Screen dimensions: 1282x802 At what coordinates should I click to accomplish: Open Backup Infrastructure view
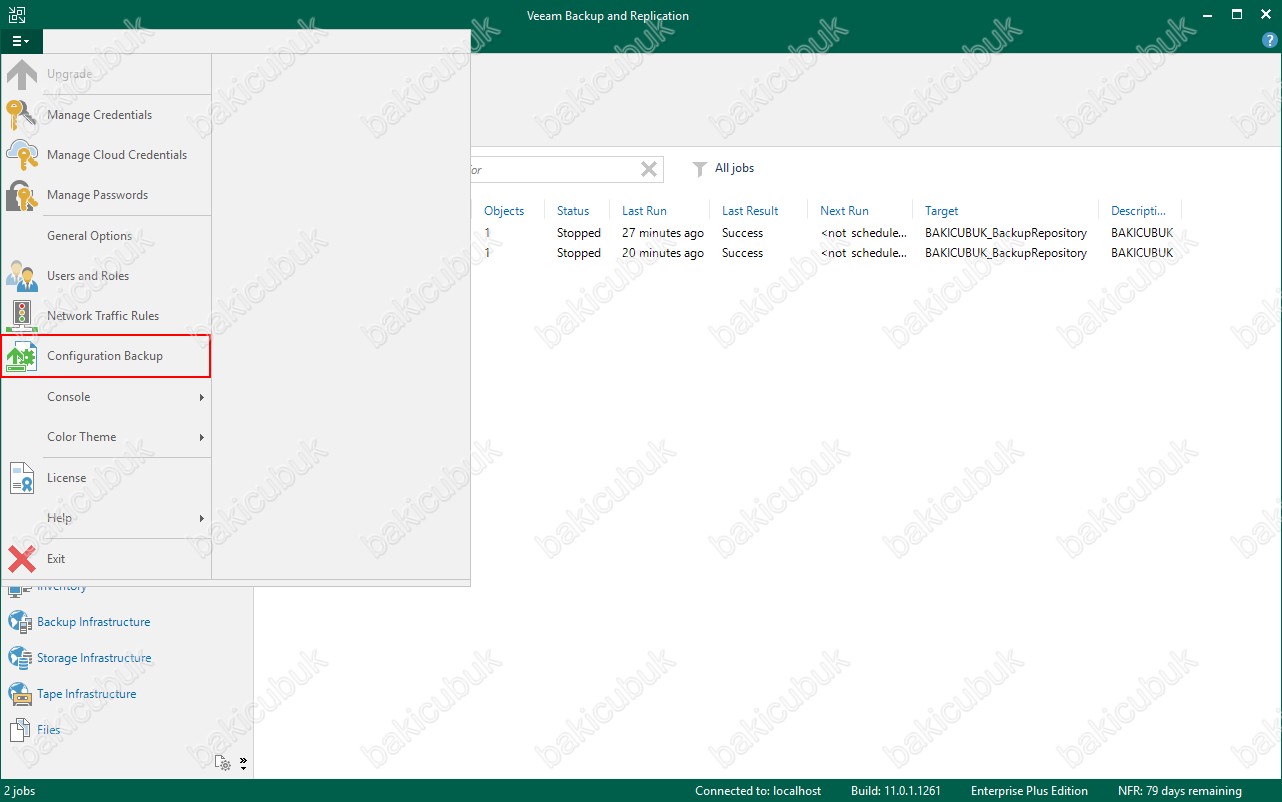pyautogui.click(x=93, y=622)
